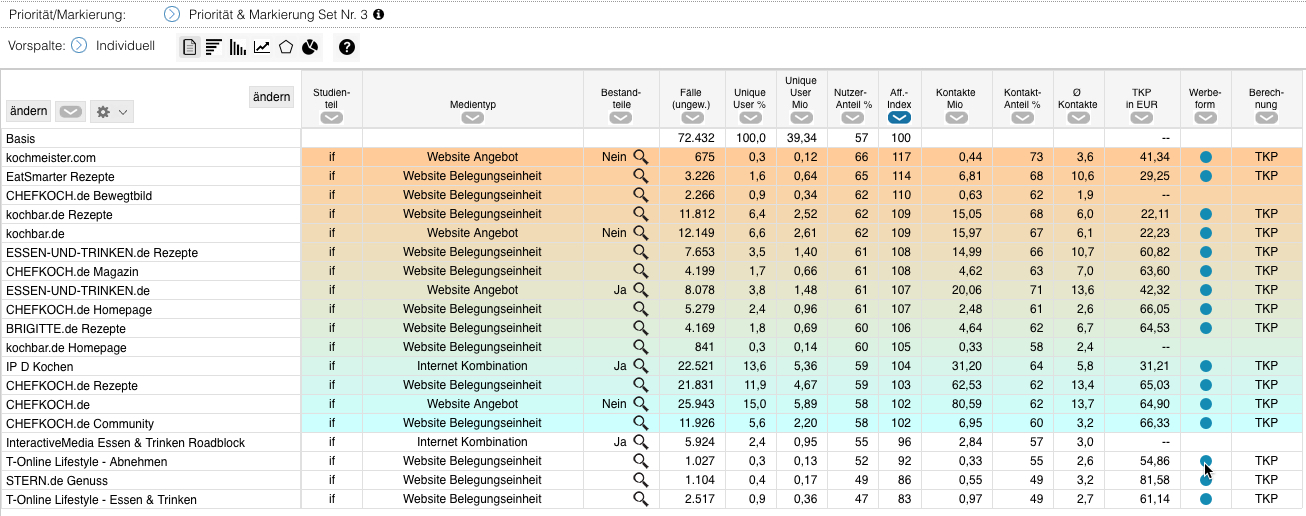This screenshot has height=516, width=1306.
Task: Click Internet Kombination cell in IP D Kochen row
Action: [472, 366]
